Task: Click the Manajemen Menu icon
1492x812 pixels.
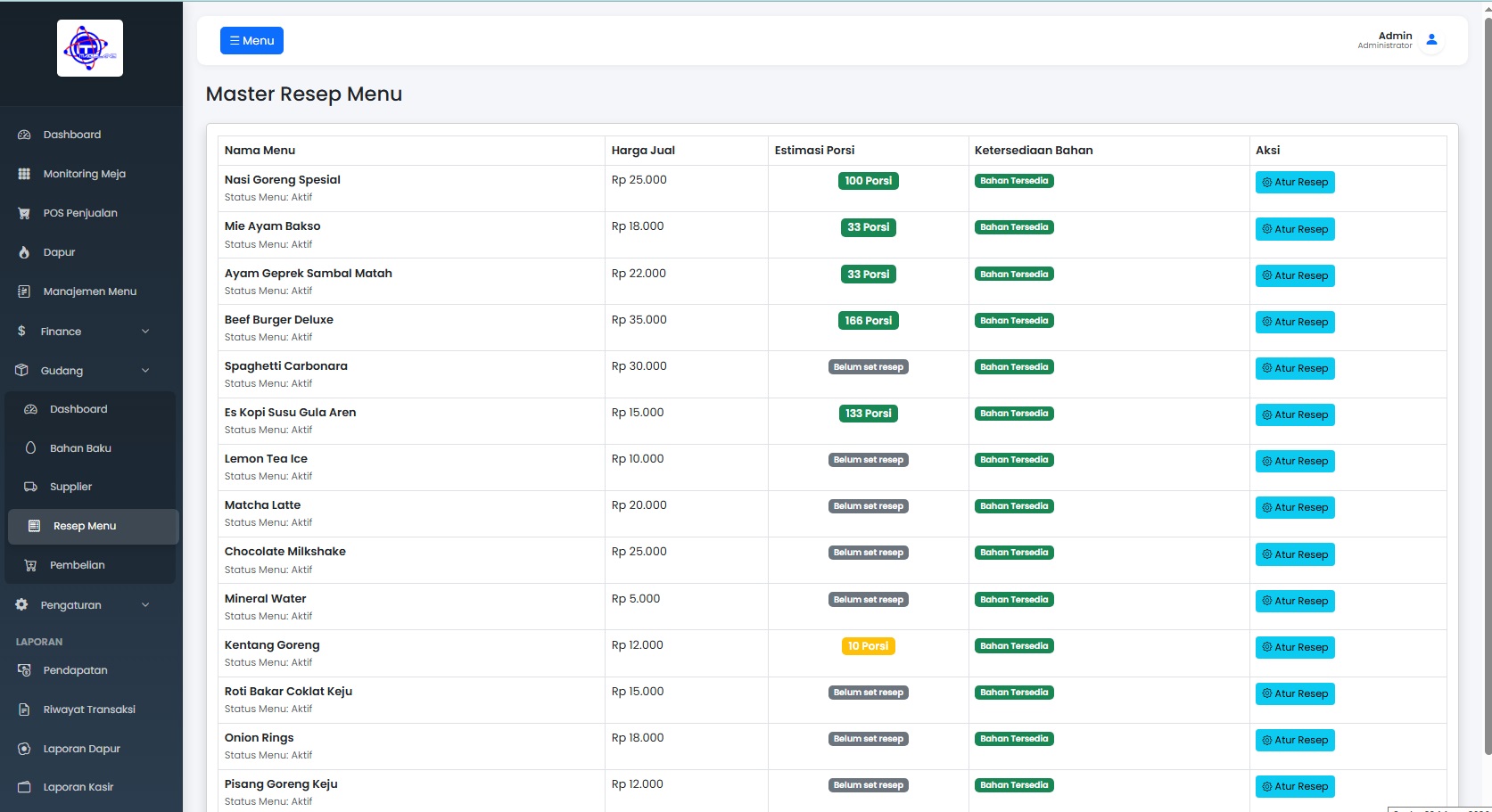Action: (x=24, y=291)
